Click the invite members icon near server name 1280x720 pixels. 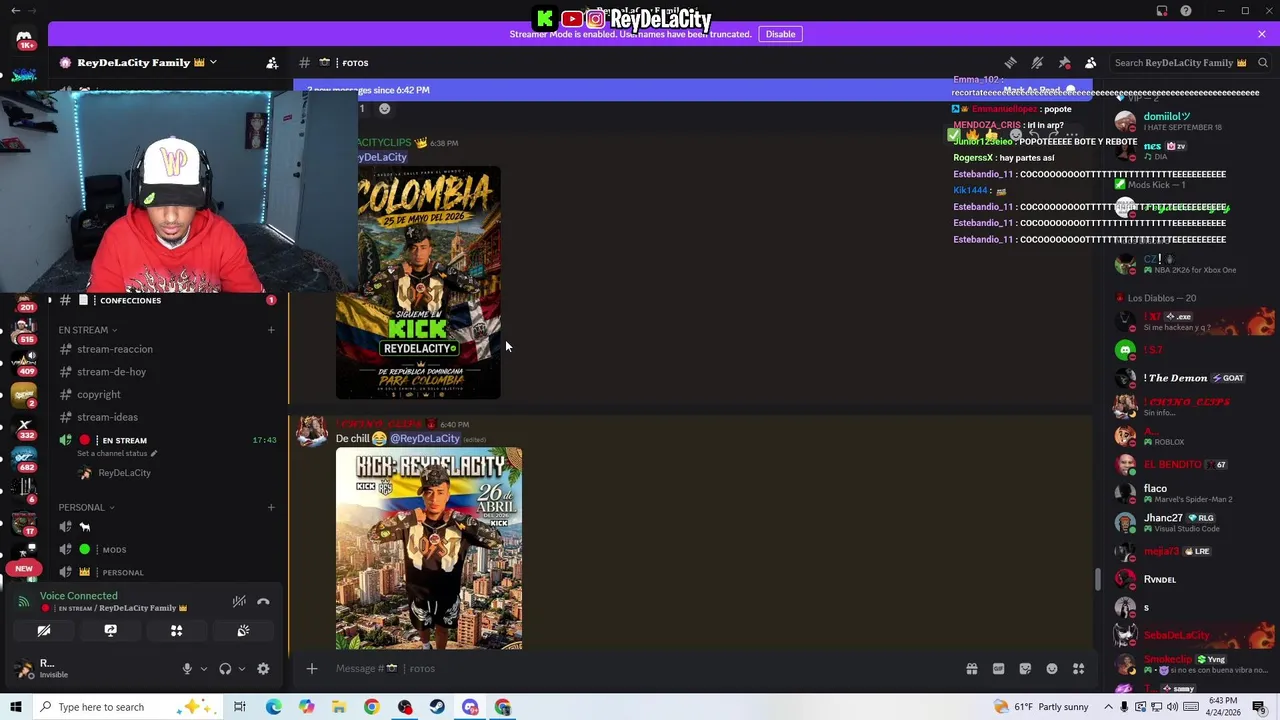[x=272, y=63]
